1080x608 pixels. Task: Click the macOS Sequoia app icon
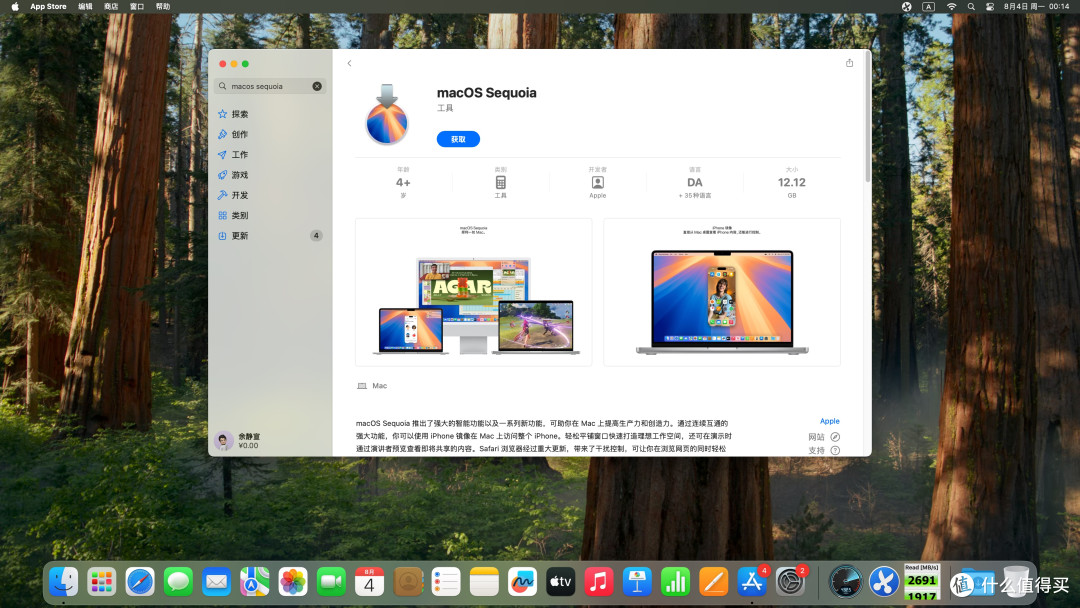pyautogui.click(x=387, y=115)
